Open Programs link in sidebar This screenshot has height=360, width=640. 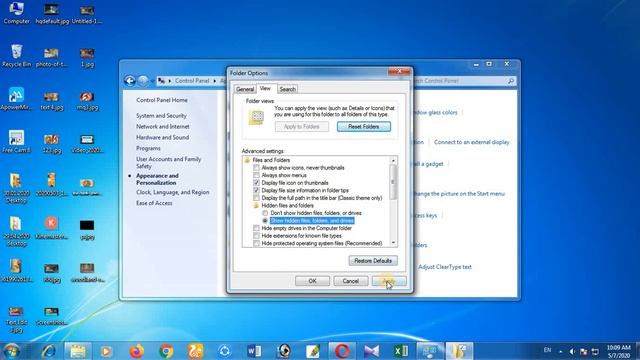tap(148, 148)
